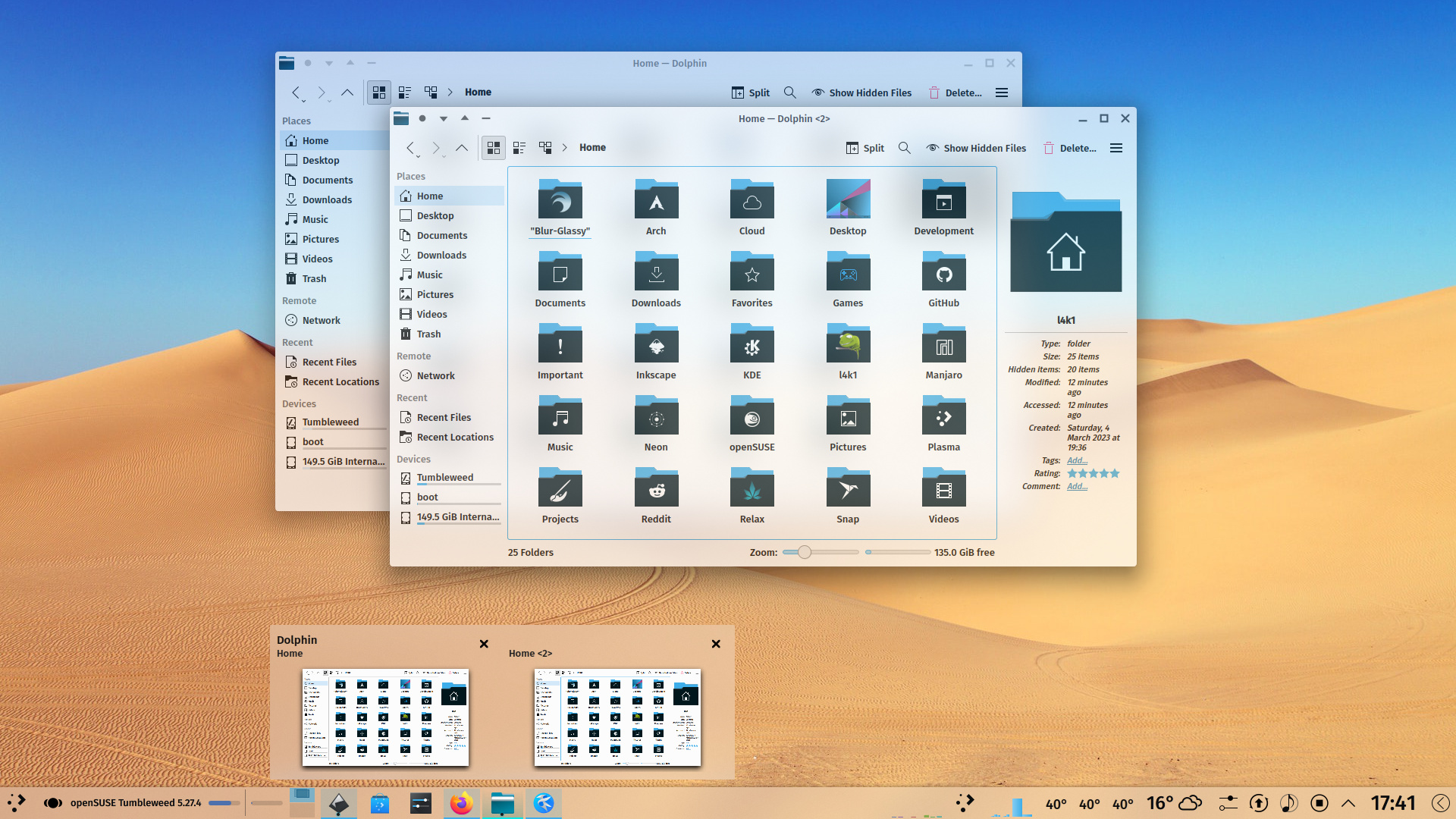This screenshot has width=1456, height=819.
Task: Open hamburger menu in back Dolphin window
Action: tap(1002, 93)
